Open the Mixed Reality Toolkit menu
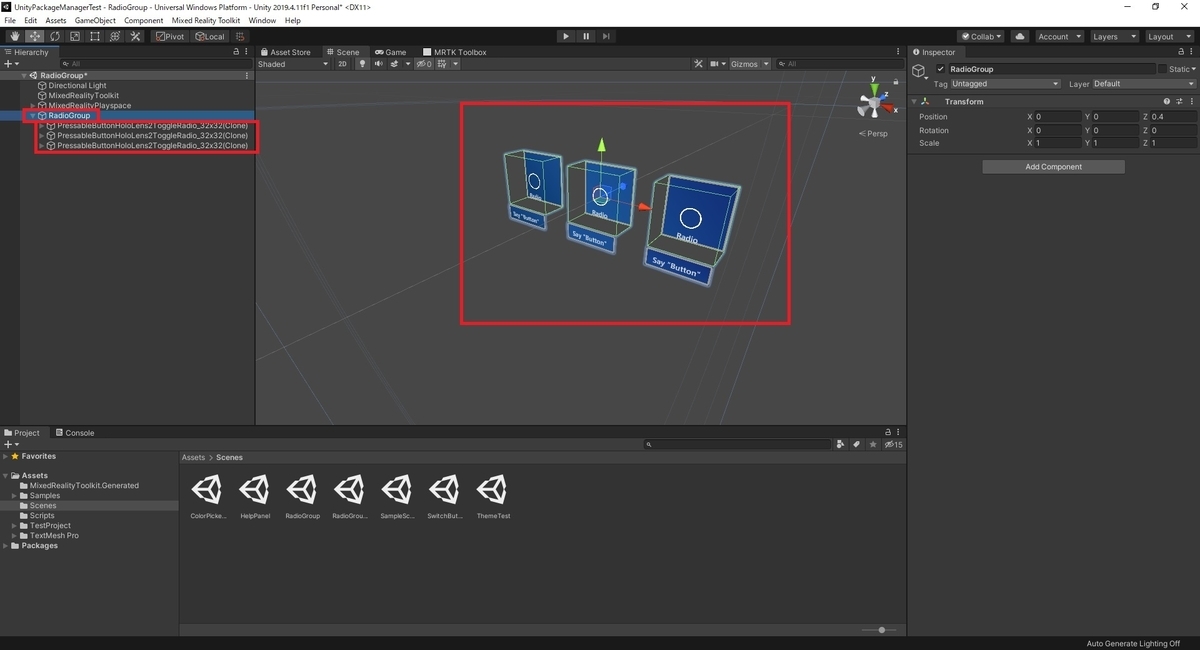This screenshot has width=1200, height=650. (x=206, y=20)
